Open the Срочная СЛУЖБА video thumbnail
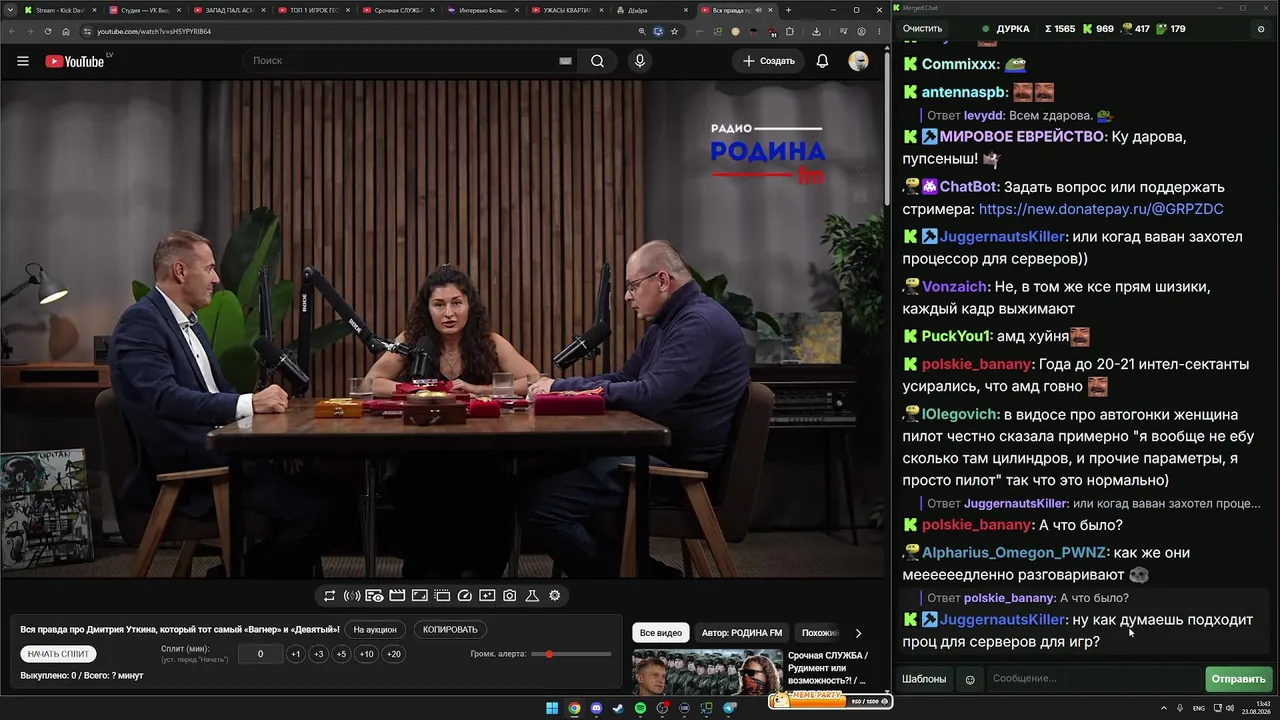 [707, 672]
